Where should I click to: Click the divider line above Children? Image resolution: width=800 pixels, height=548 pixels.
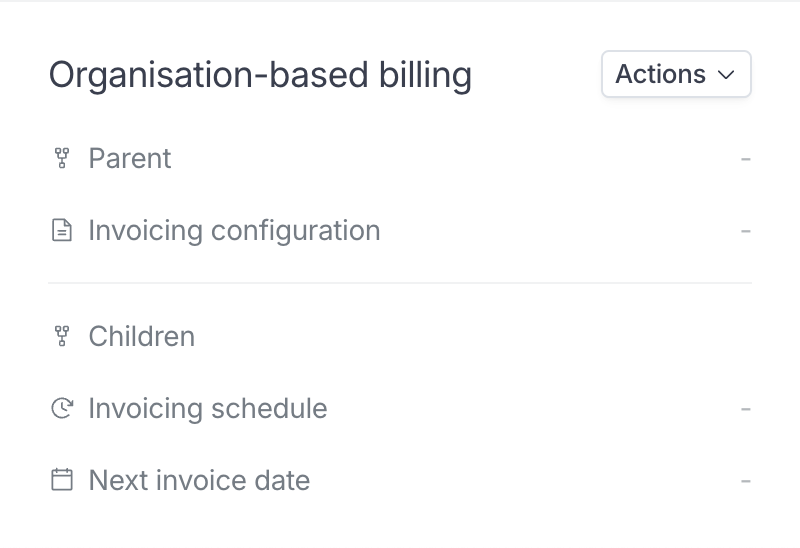(x=400, y=283)
